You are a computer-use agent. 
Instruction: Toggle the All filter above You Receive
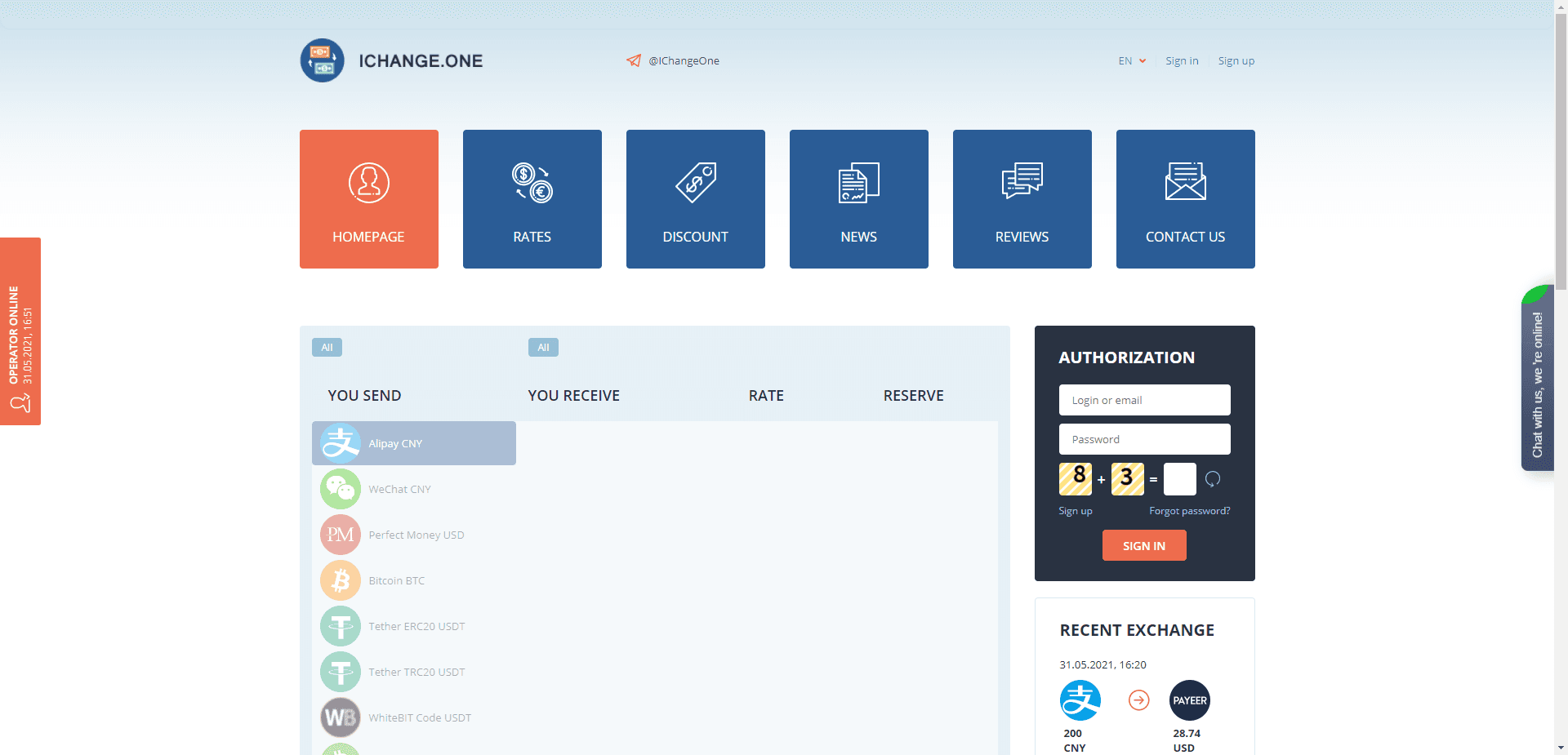(x=543, y=348)
